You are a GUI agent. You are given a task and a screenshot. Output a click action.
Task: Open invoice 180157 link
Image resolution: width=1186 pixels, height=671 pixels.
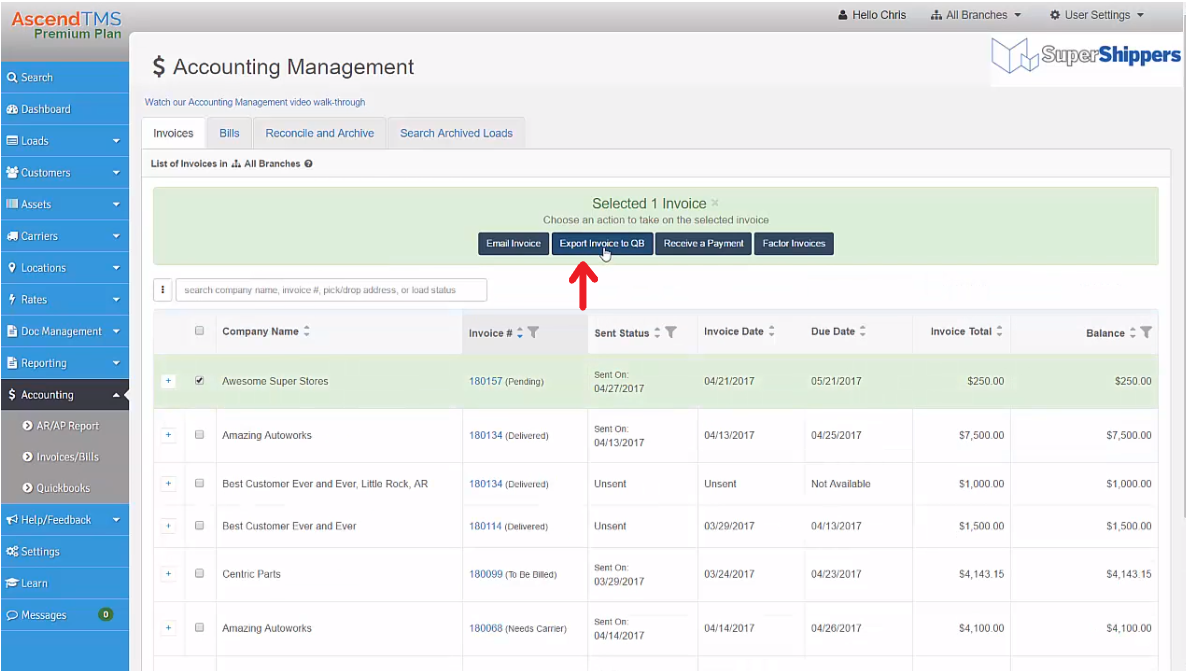(x=486, y=381)
